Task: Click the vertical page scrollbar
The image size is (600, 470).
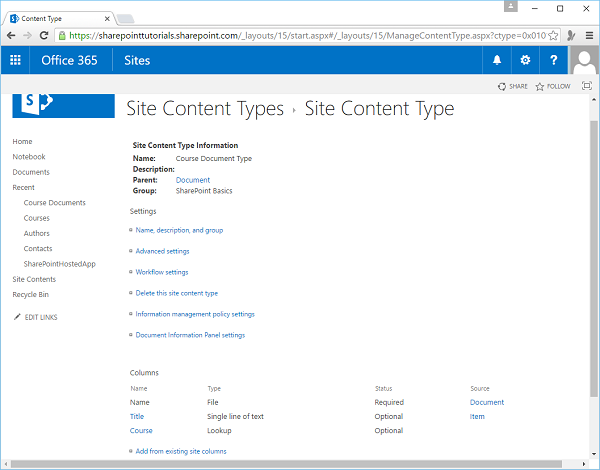Action: 594,250
